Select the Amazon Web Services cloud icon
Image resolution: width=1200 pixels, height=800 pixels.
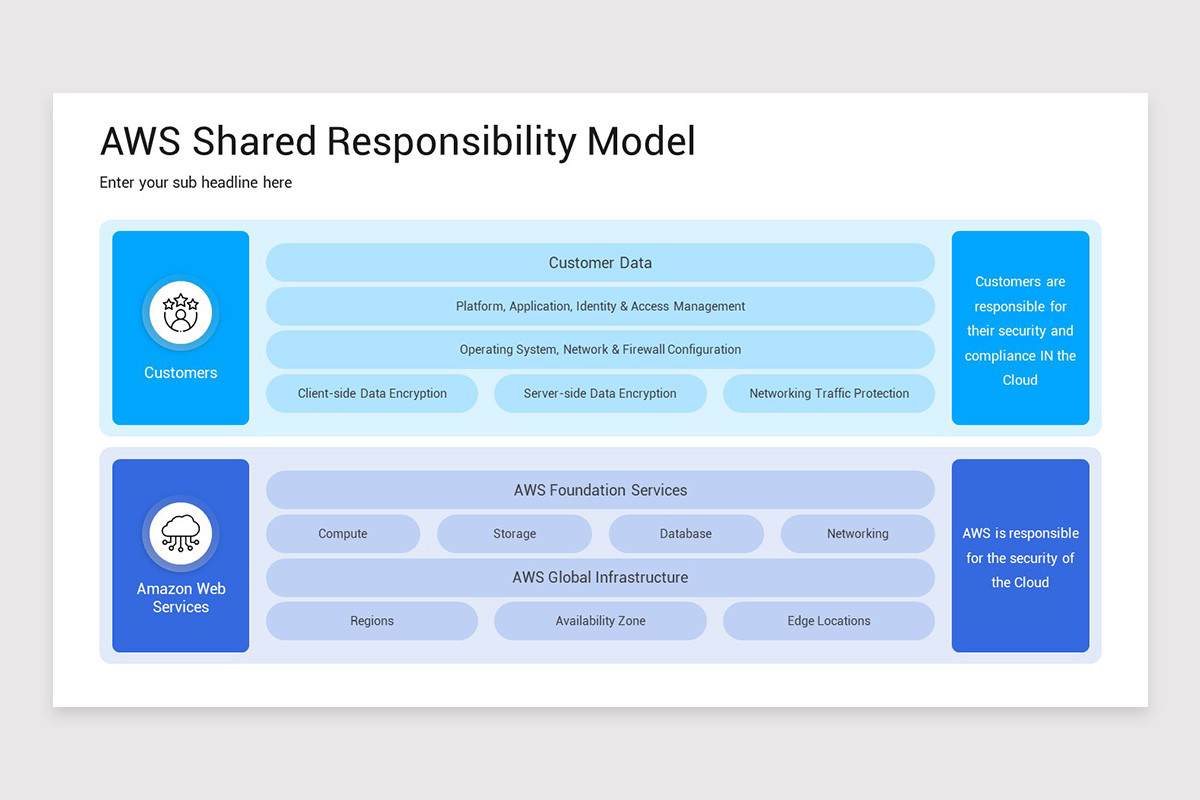coord(180,531)
